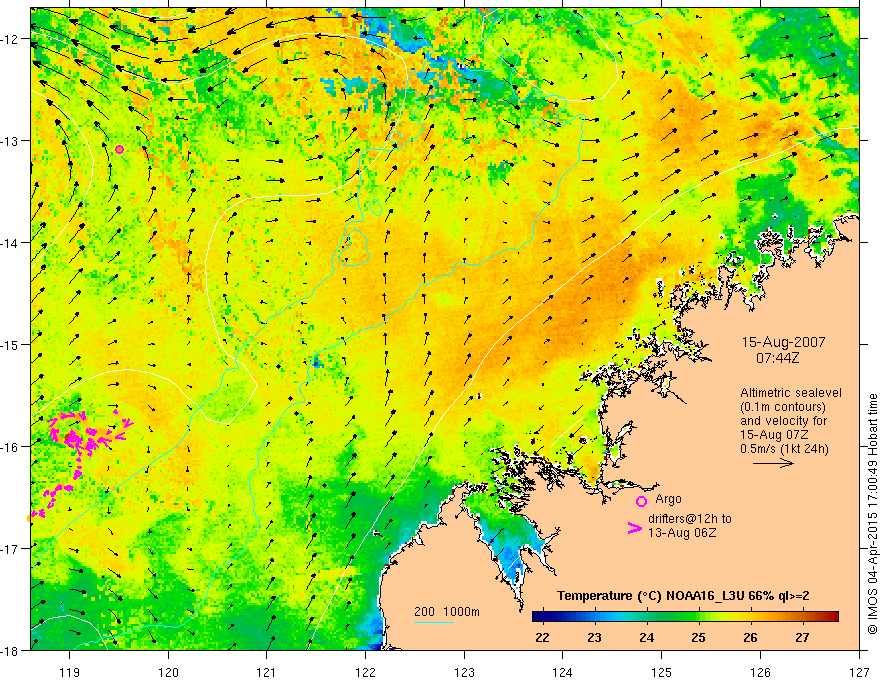
Task: Click the -17 latitude axis label
Action: [x=10, y=549]
